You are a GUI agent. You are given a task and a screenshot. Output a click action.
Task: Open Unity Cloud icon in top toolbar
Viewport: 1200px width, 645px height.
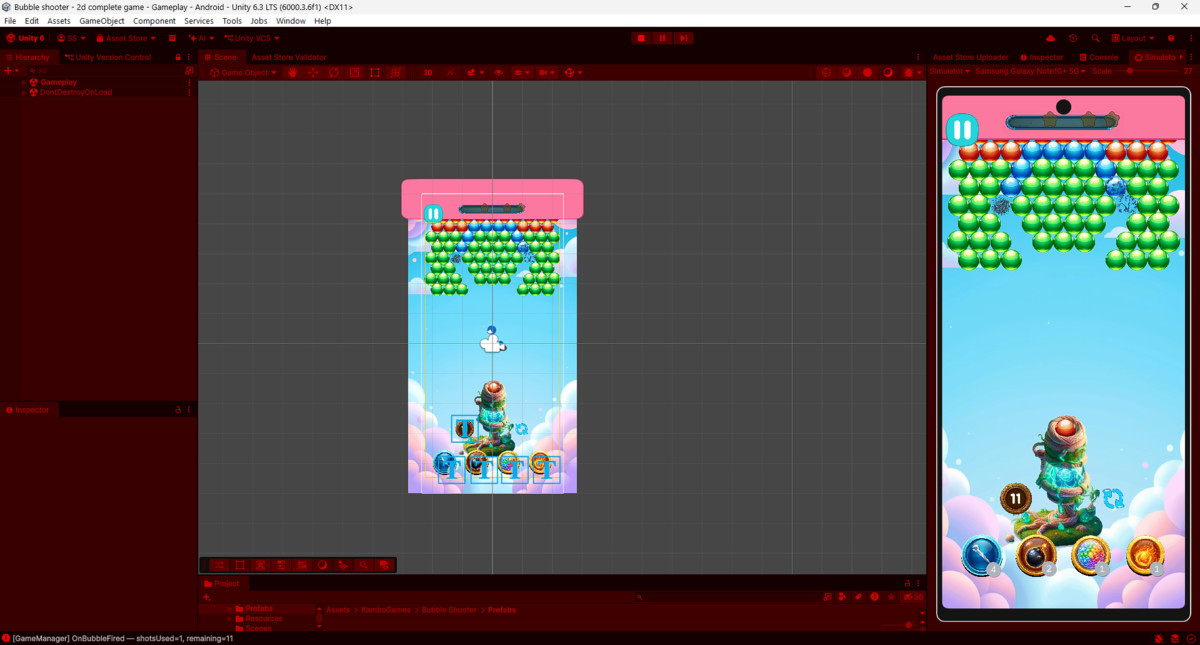coord(1051,38)
